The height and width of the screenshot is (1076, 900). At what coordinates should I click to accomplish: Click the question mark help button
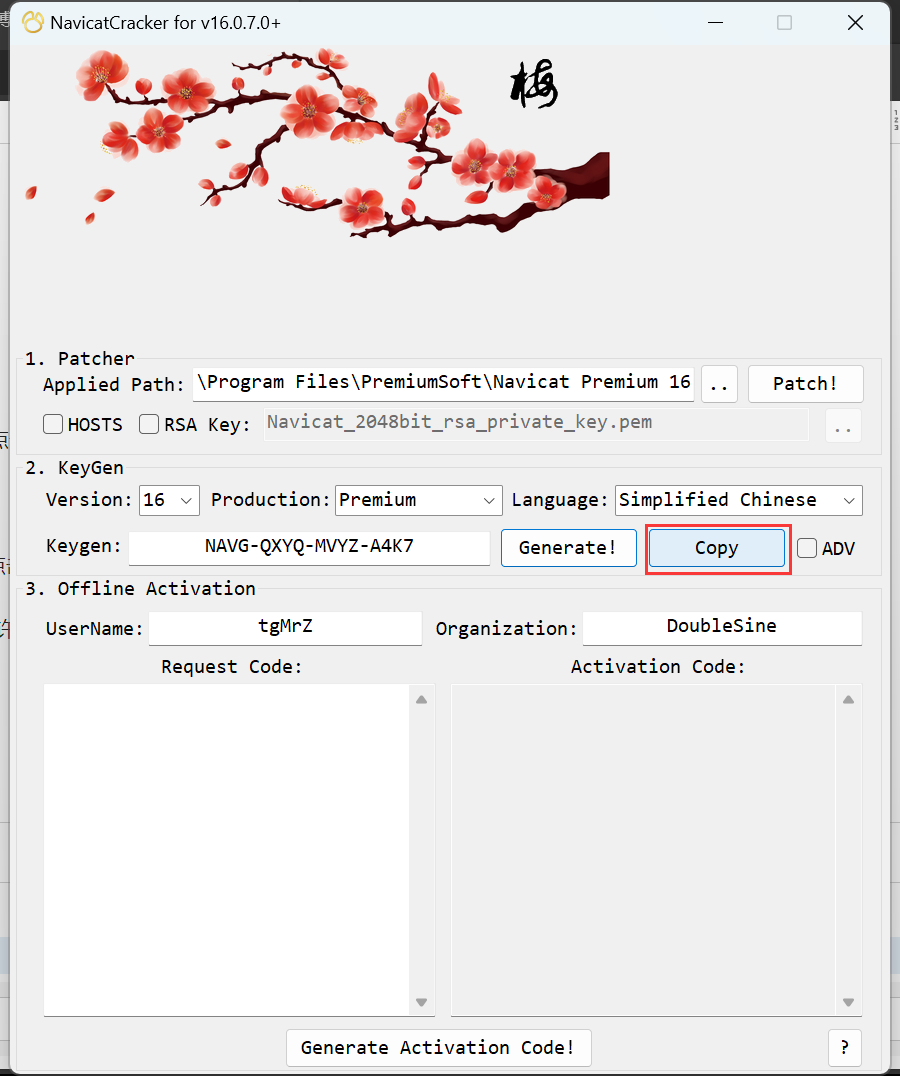click(x=844, y=1047)
